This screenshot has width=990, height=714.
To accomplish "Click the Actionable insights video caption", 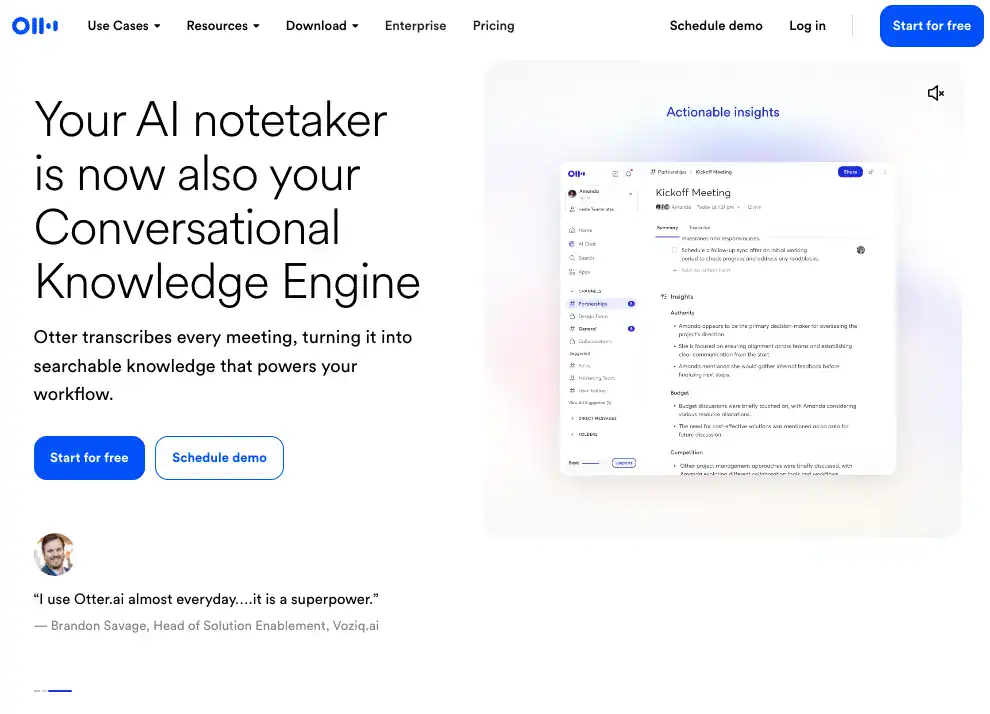I will [723, 112].
